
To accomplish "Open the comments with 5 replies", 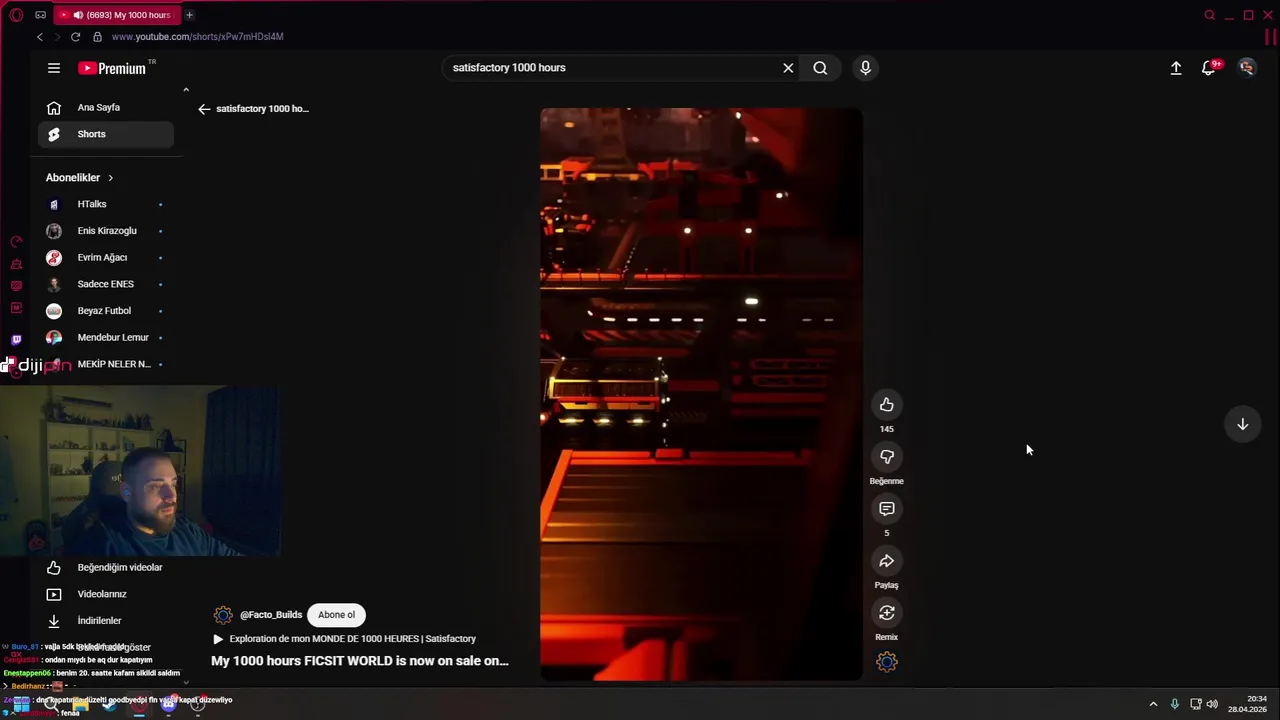I will (887, 509).
